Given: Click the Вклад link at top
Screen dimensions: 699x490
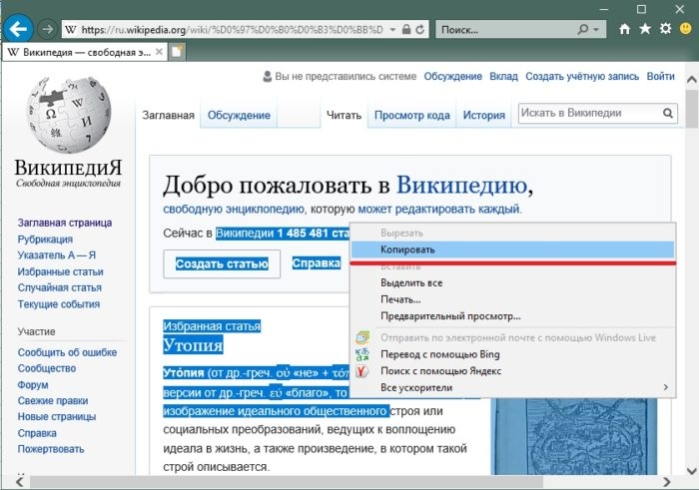Looking at the screenshot, I should pyautogui.click(x=503, y=77).
